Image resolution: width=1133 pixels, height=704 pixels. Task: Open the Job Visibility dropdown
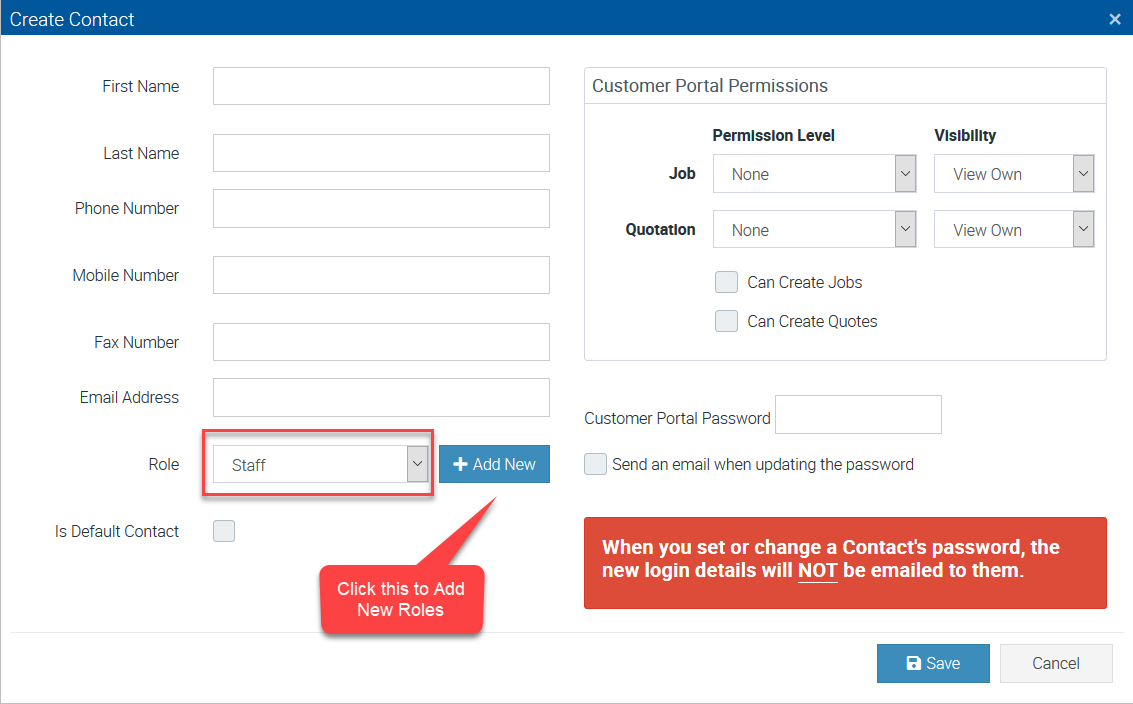(x=1013, y=174)
